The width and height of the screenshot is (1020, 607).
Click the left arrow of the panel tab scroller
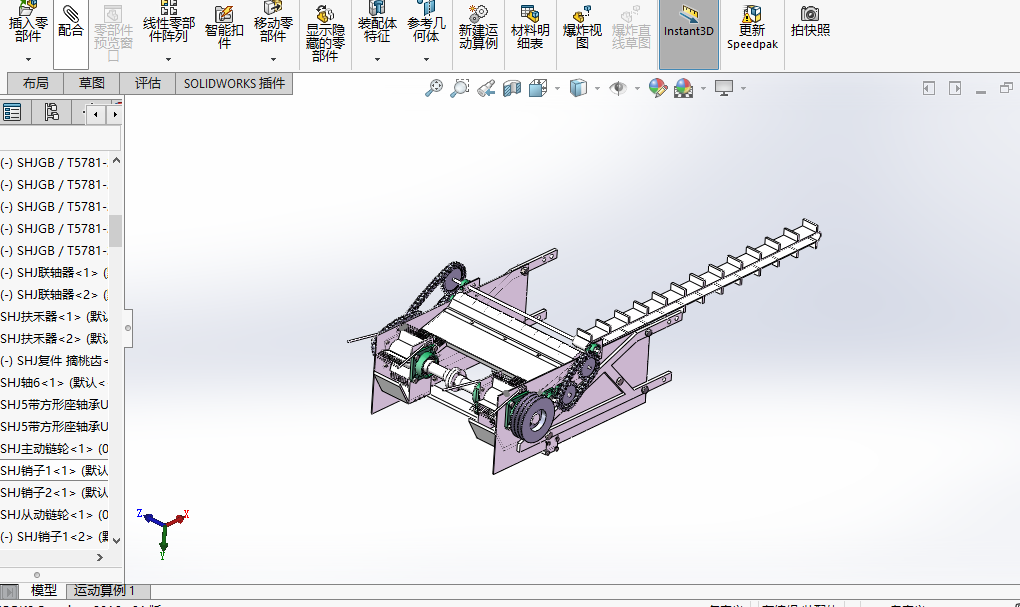(x=96, y=115)
